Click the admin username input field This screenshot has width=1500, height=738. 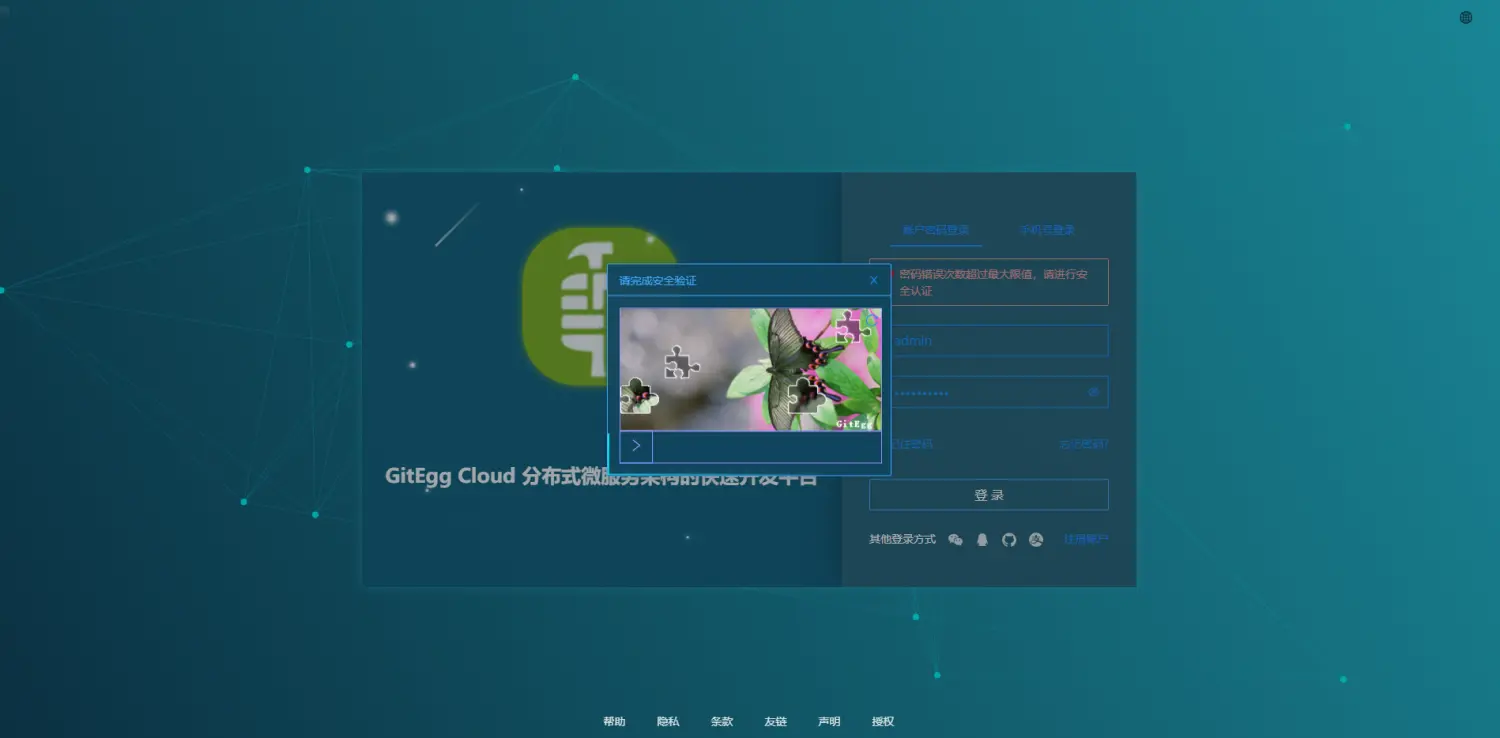tap(989, 341)
